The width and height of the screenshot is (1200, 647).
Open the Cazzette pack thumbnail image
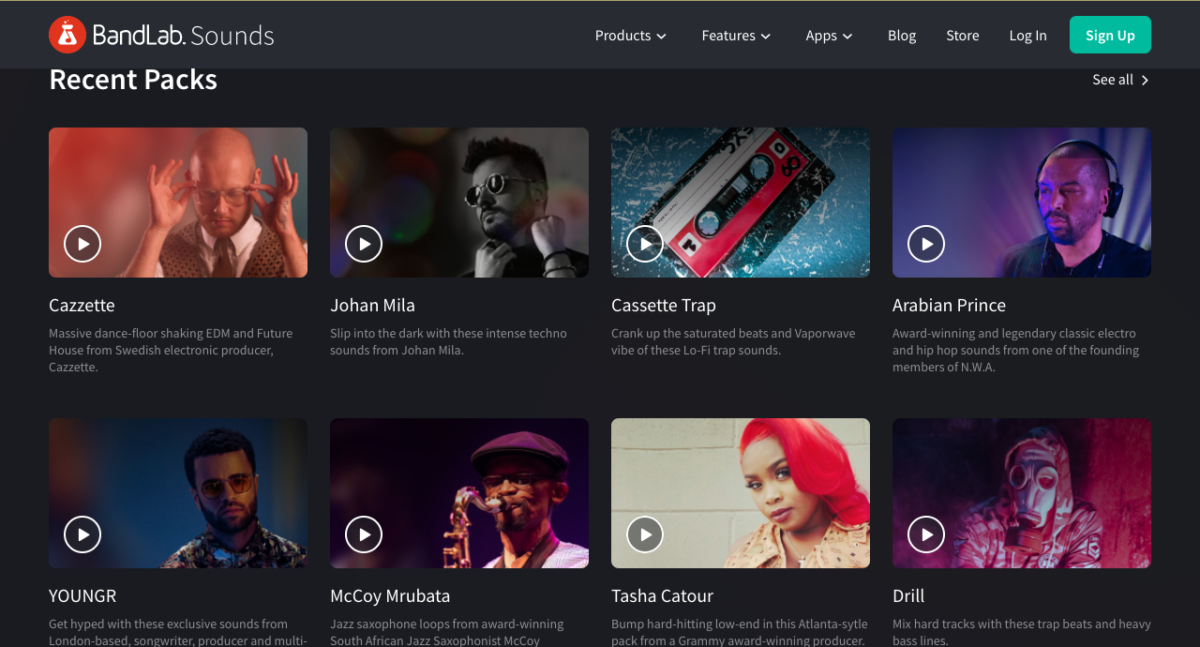click(x=178, y=202)
